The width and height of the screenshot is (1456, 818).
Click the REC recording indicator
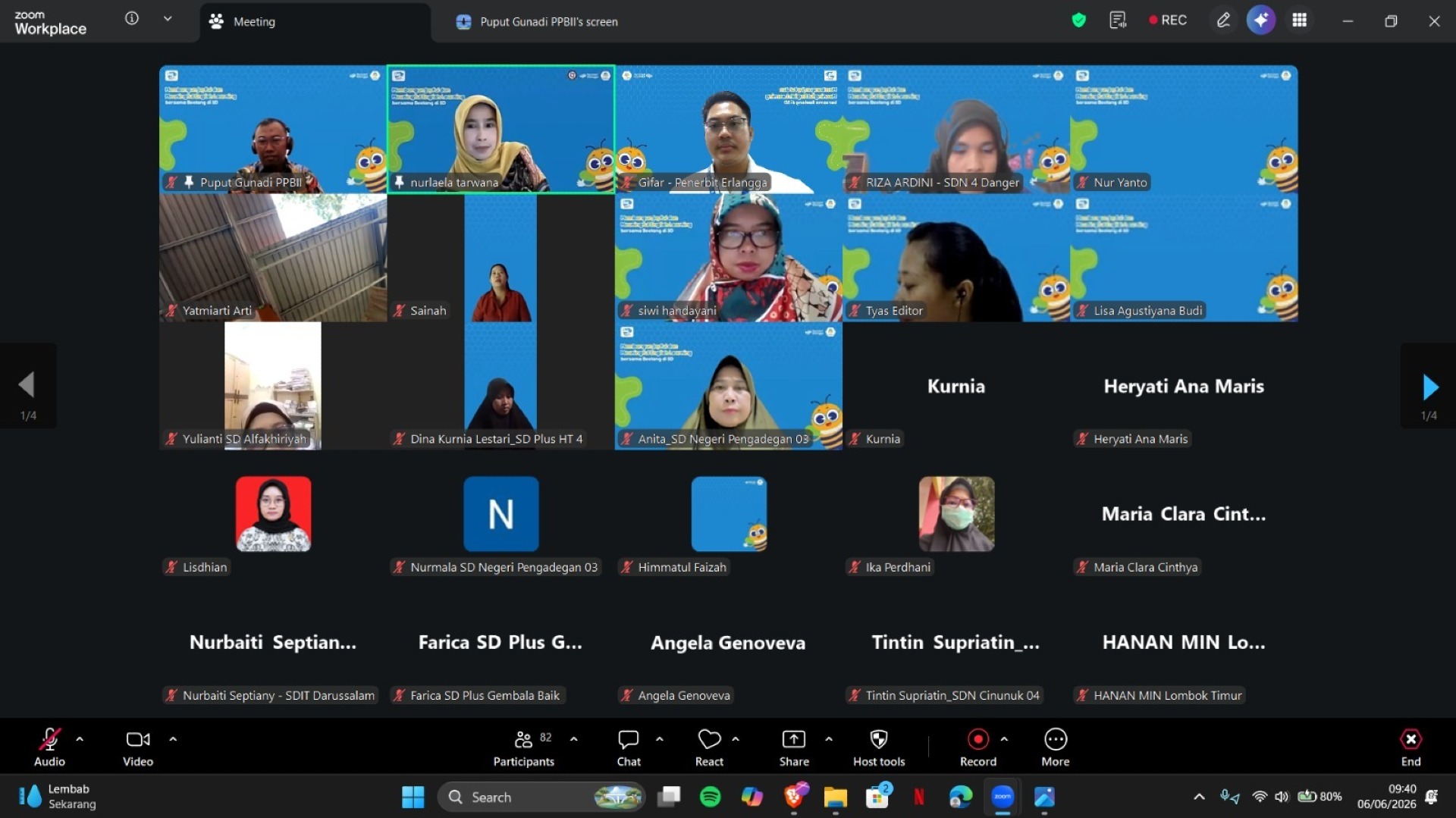(1168, 20)
